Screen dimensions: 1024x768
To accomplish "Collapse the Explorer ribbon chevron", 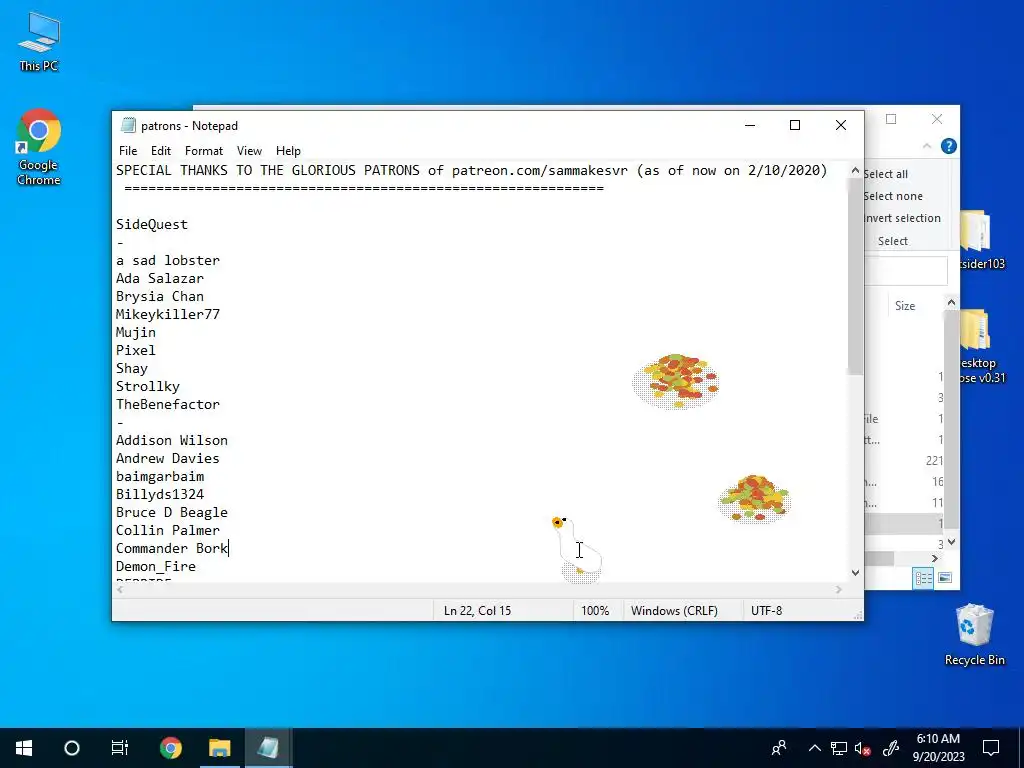I will tap(927, 146).
